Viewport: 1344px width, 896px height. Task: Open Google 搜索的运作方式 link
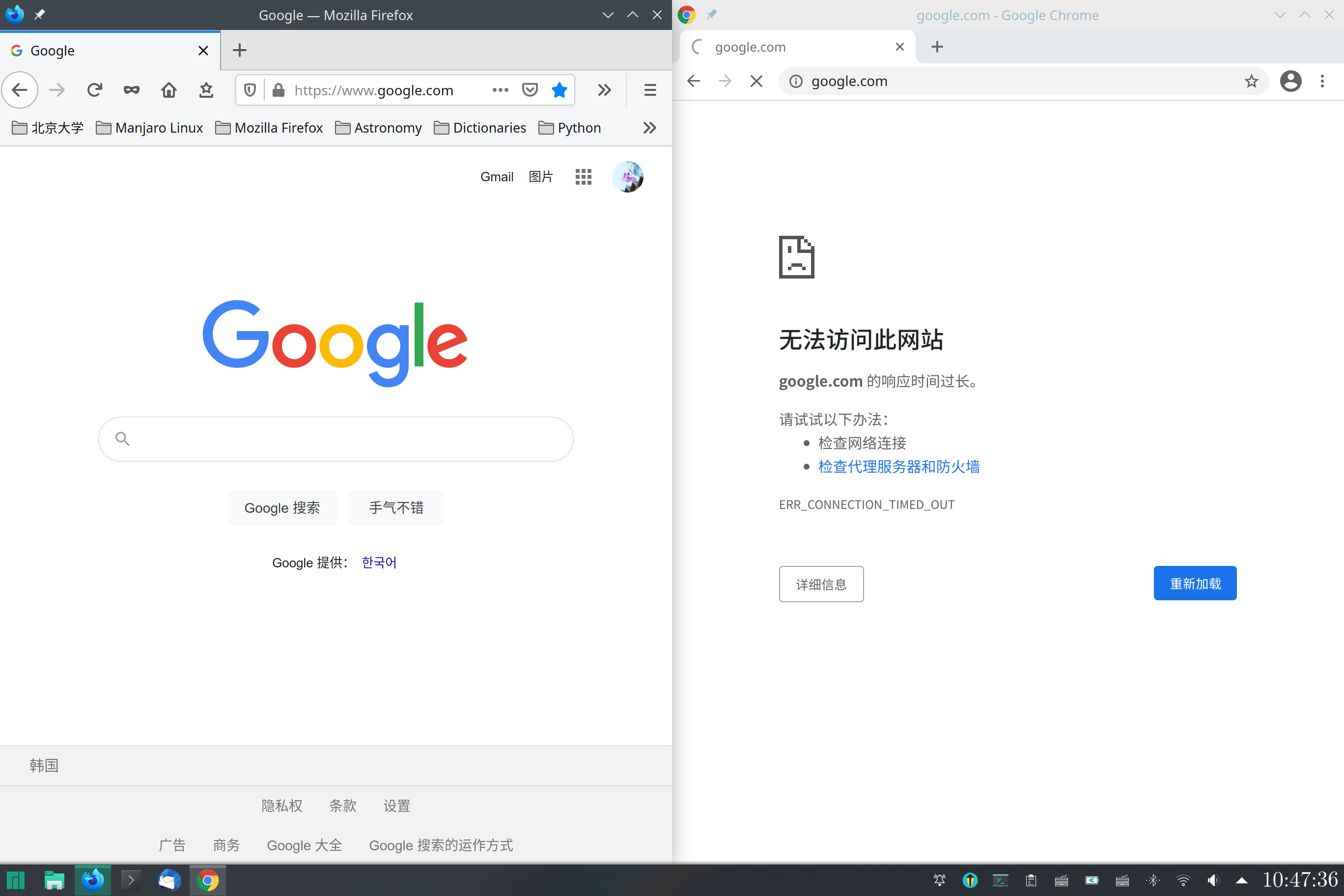(x=441, y=845)
